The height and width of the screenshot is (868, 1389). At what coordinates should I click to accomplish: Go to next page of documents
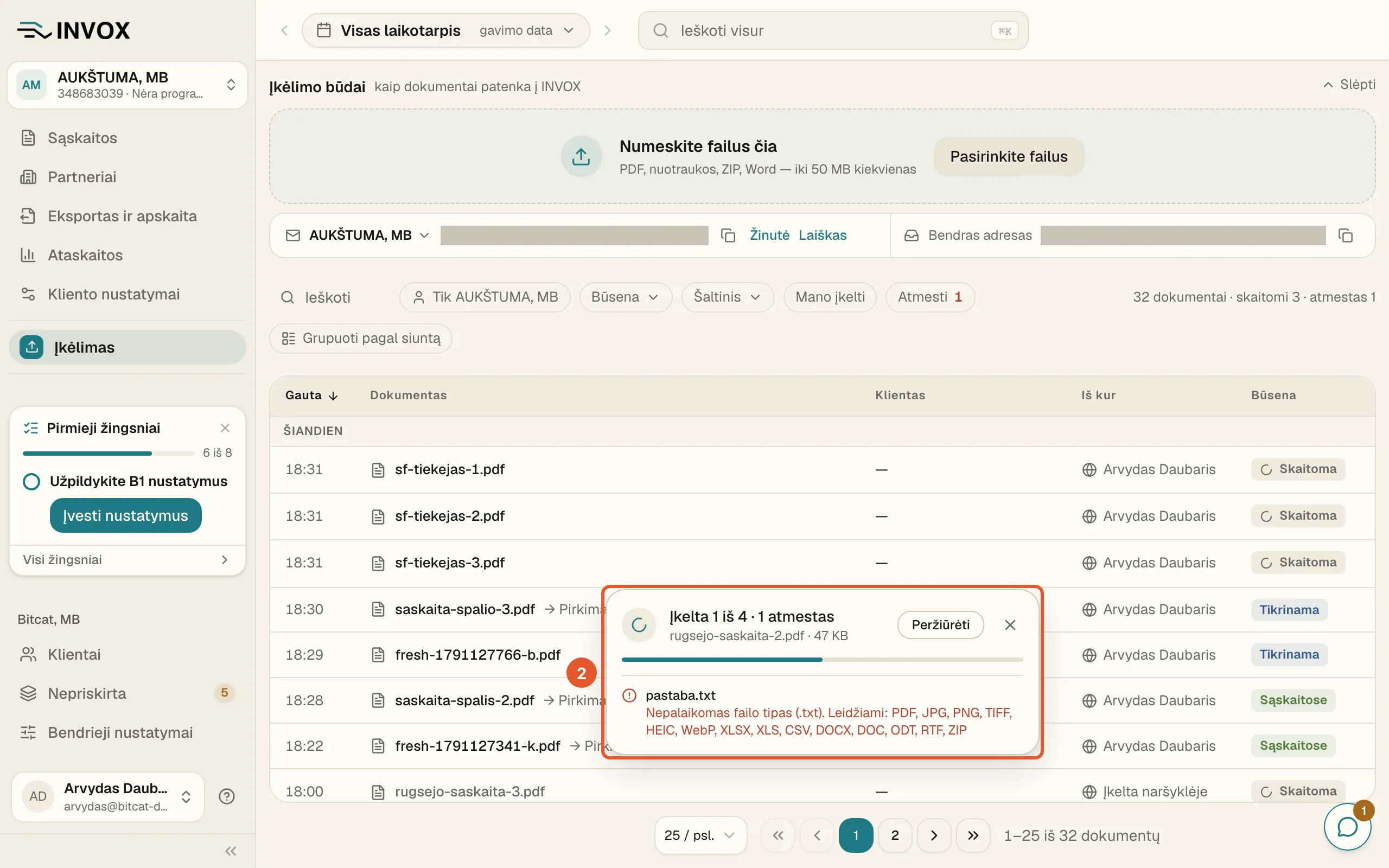934,835
